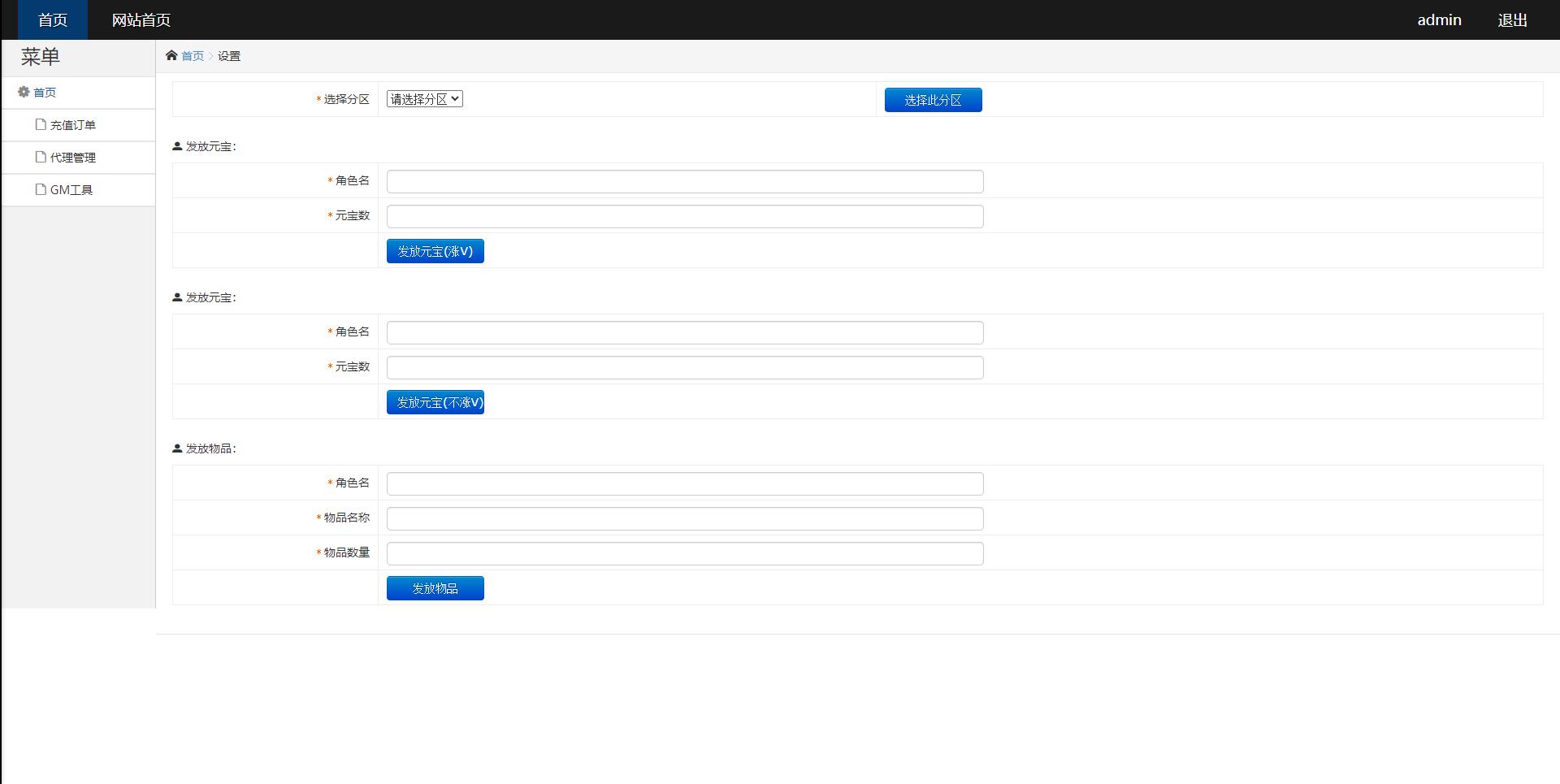Screen dimensions: 1560x784
Task: Click the gear icon beside sidebar 首页
Action: pyautogui.click(x=24, y=93)
